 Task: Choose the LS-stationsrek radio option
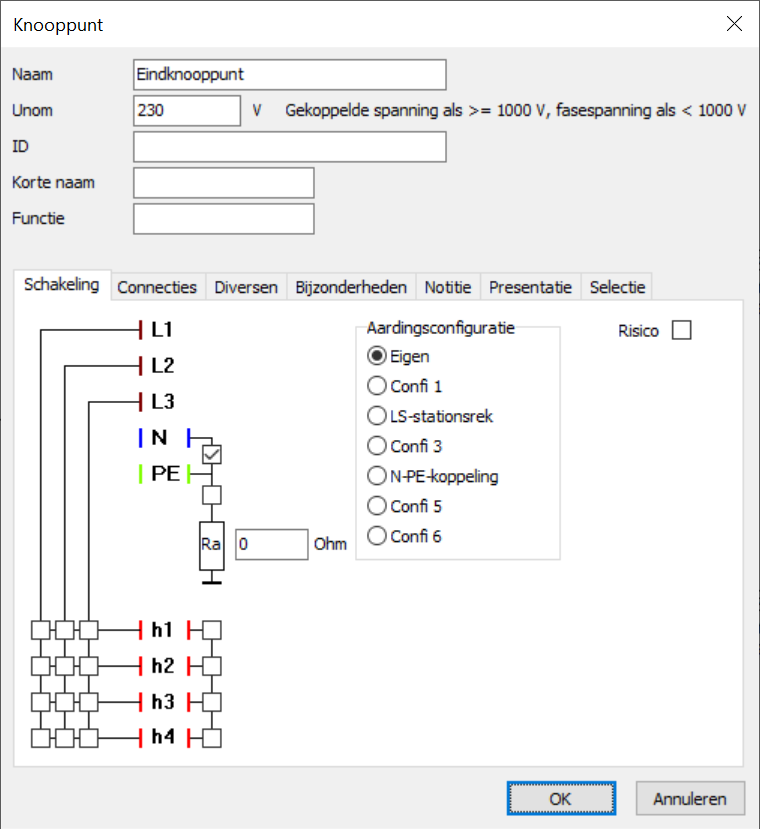pyautogui.click(x=377, y=416)
